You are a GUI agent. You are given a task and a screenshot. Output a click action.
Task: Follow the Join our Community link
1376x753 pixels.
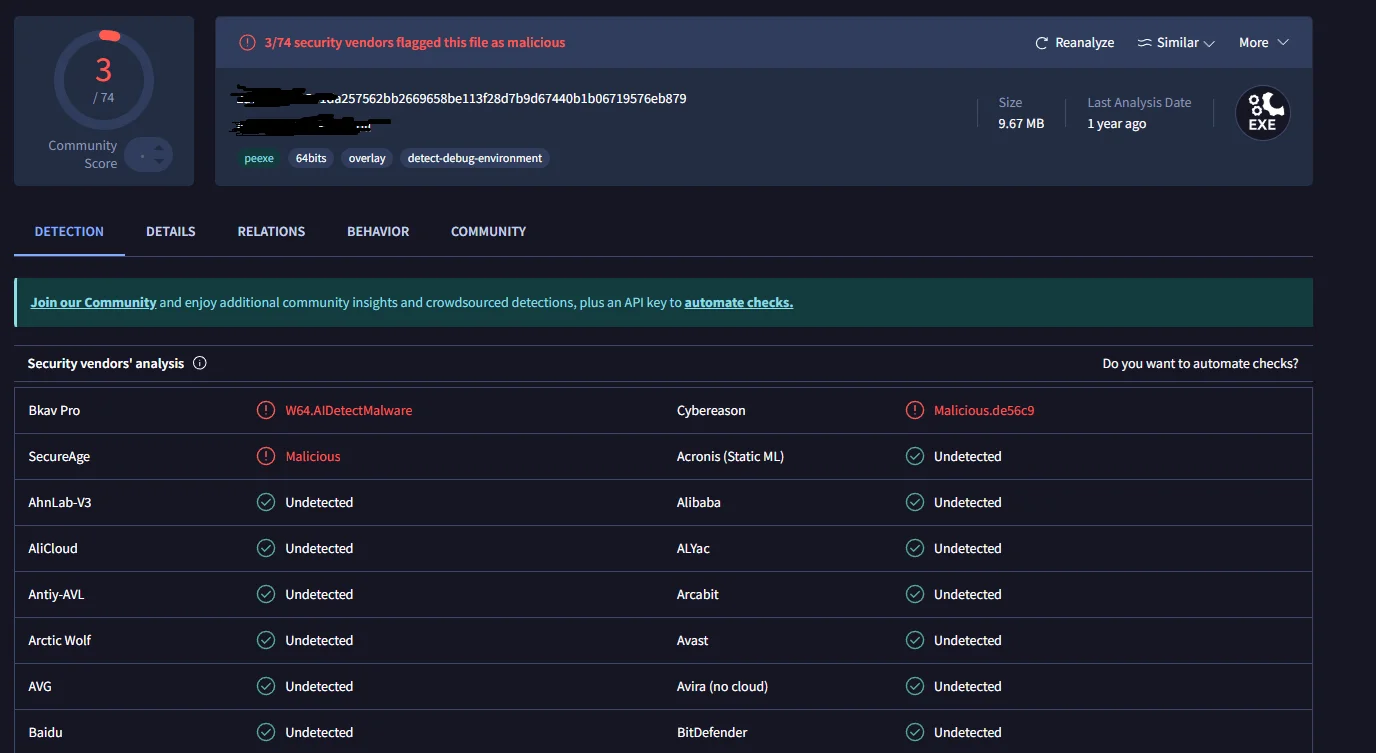point(93,302)
